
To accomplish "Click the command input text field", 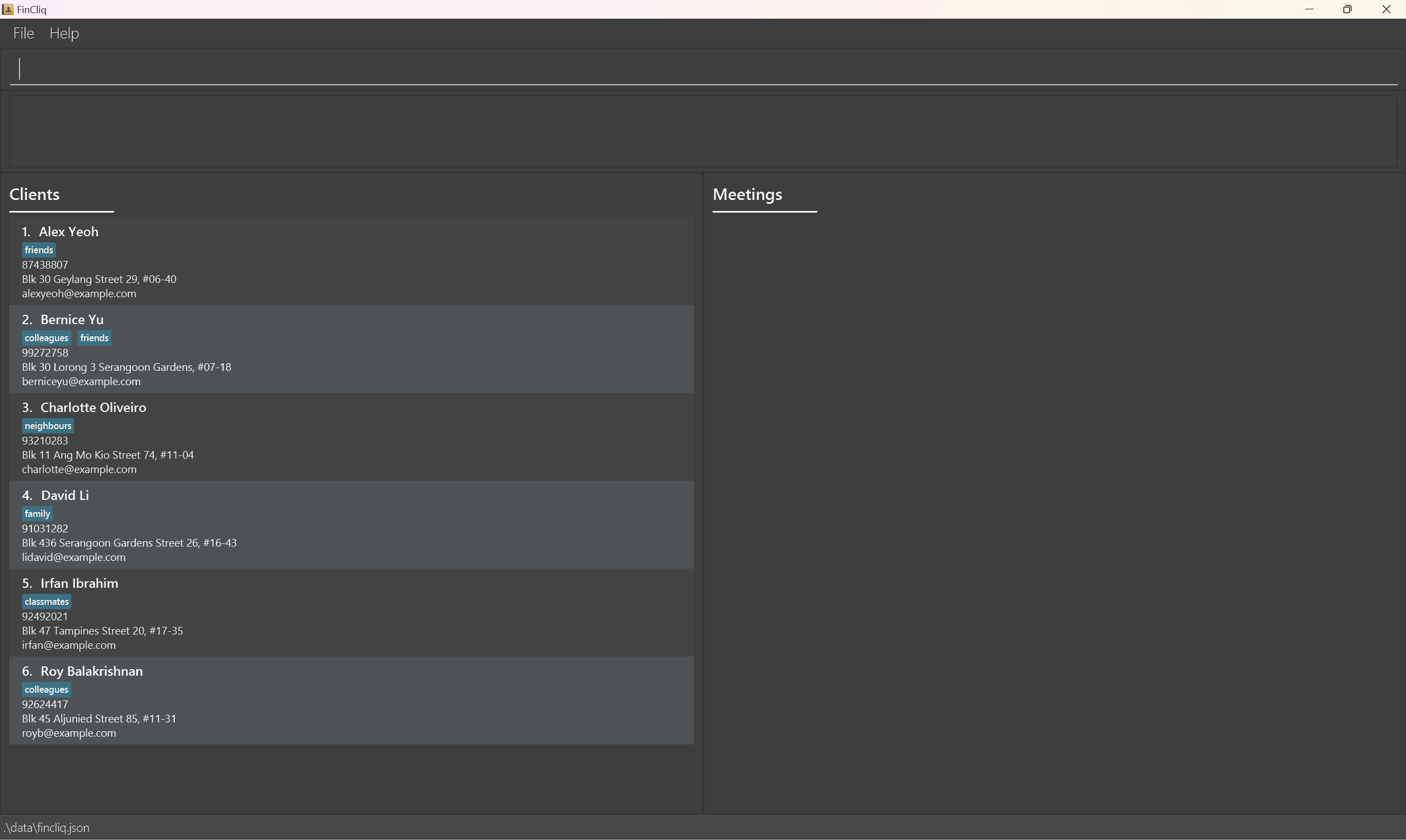I will coord(703,69).
